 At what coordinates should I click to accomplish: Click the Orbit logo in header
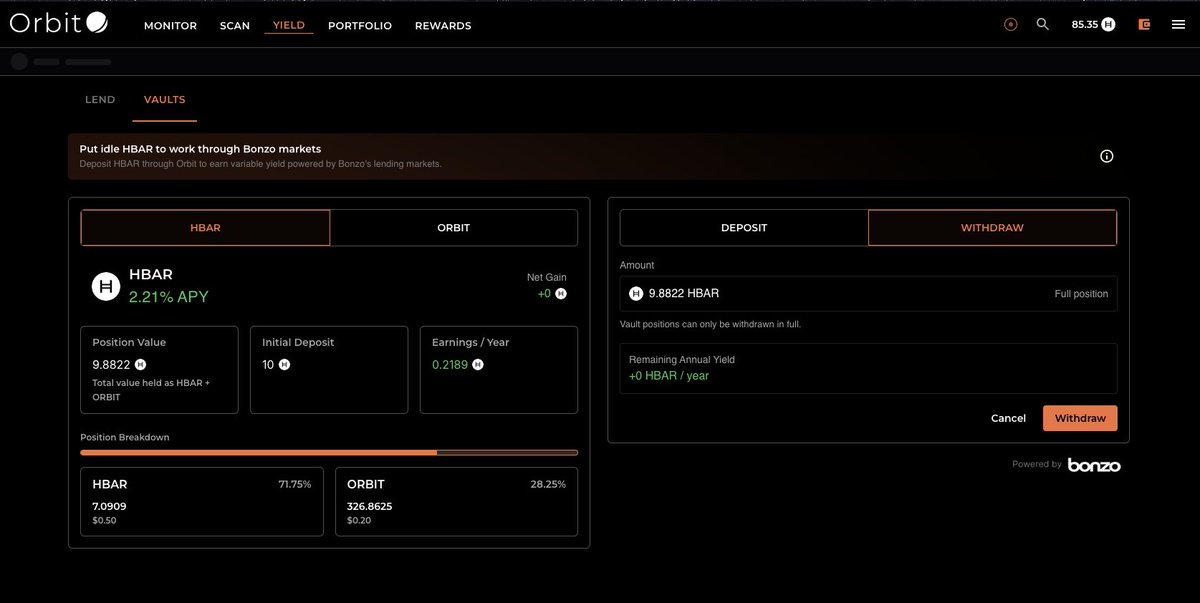(59, 23)
